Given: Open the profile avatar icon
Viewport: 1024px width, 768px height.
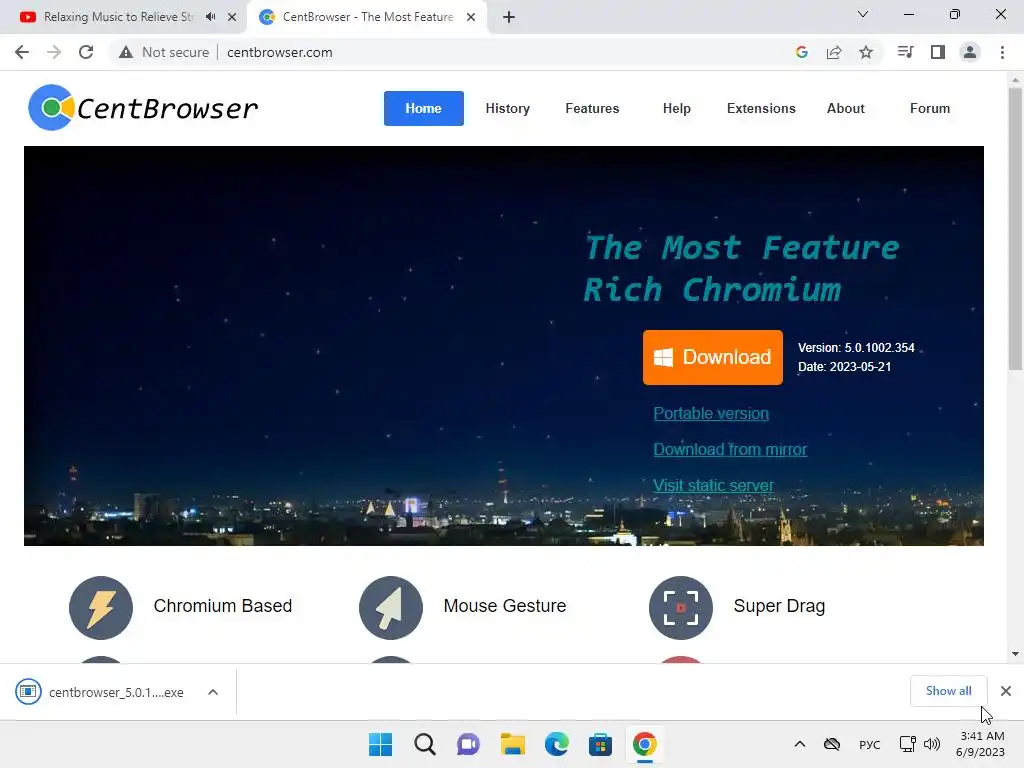Looking at the screenshot, I should [x=970, y=52].
